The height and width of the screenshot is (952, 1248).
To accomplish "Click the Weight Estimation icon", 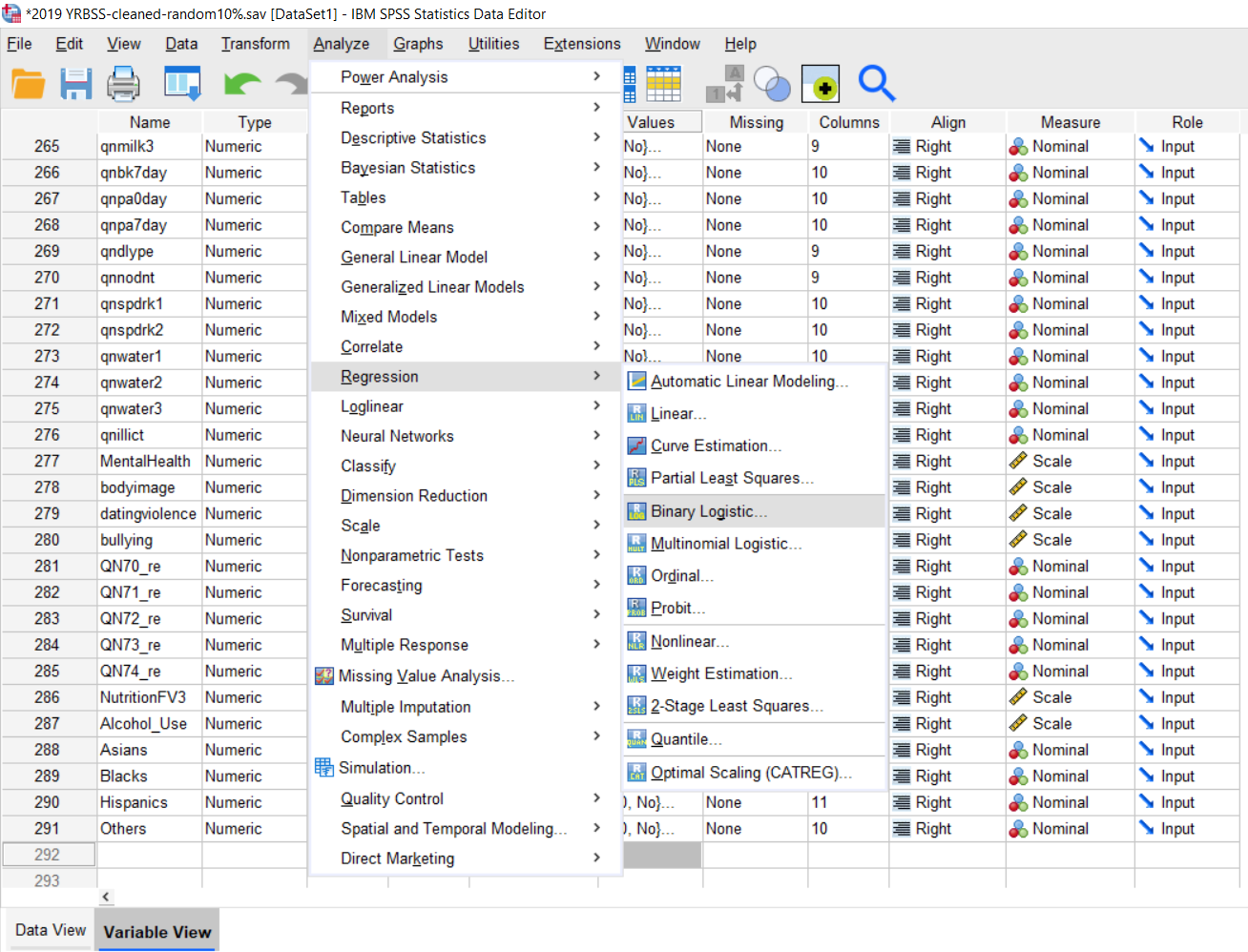I will coord(636,673).
